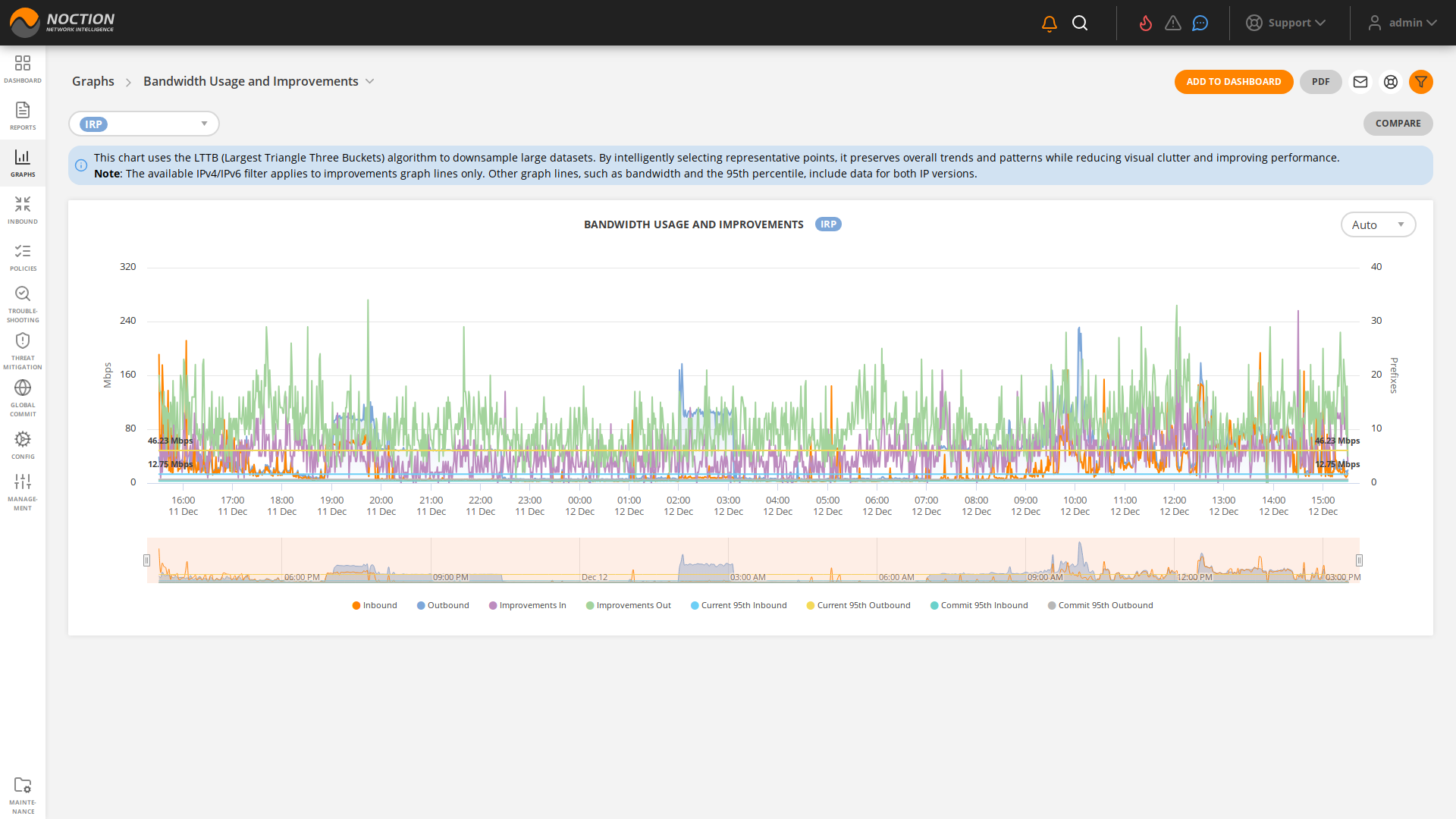This screenshot has height=819, width=1456.
Task: Expand the Auto aggregation dropdown
Action: coord(1378,224)
